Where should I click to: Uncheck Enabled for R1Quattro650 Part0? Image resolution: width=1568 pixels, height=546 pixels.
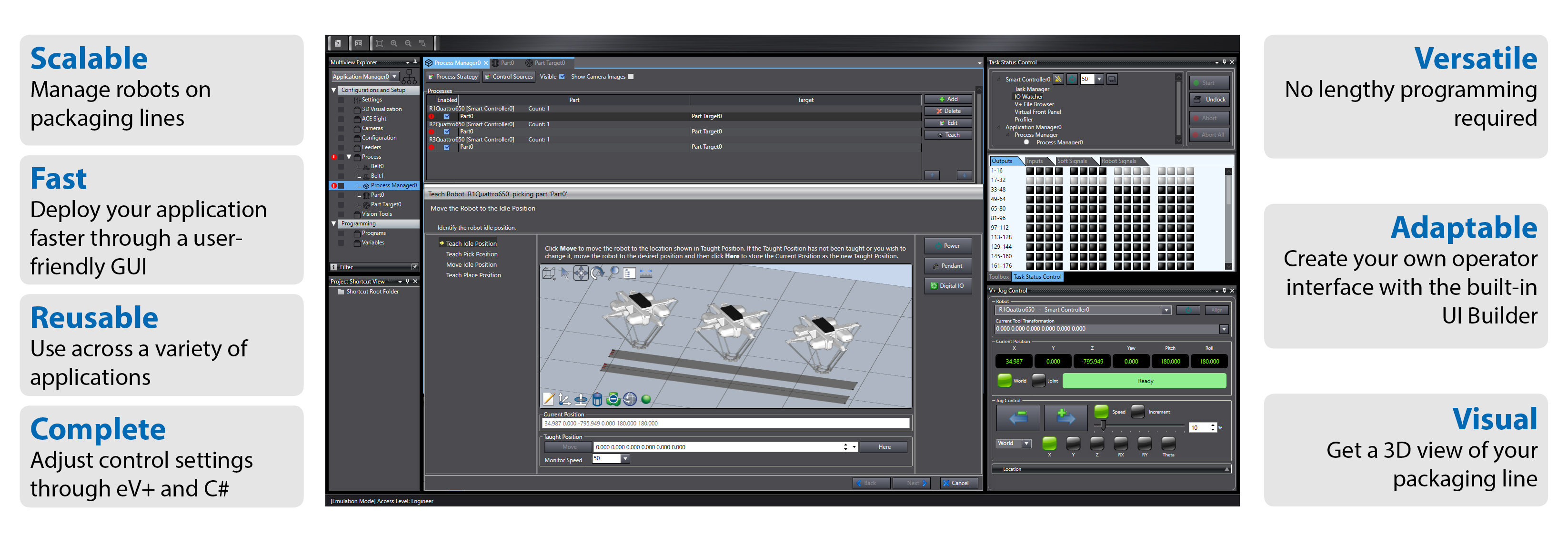point(447,116)
